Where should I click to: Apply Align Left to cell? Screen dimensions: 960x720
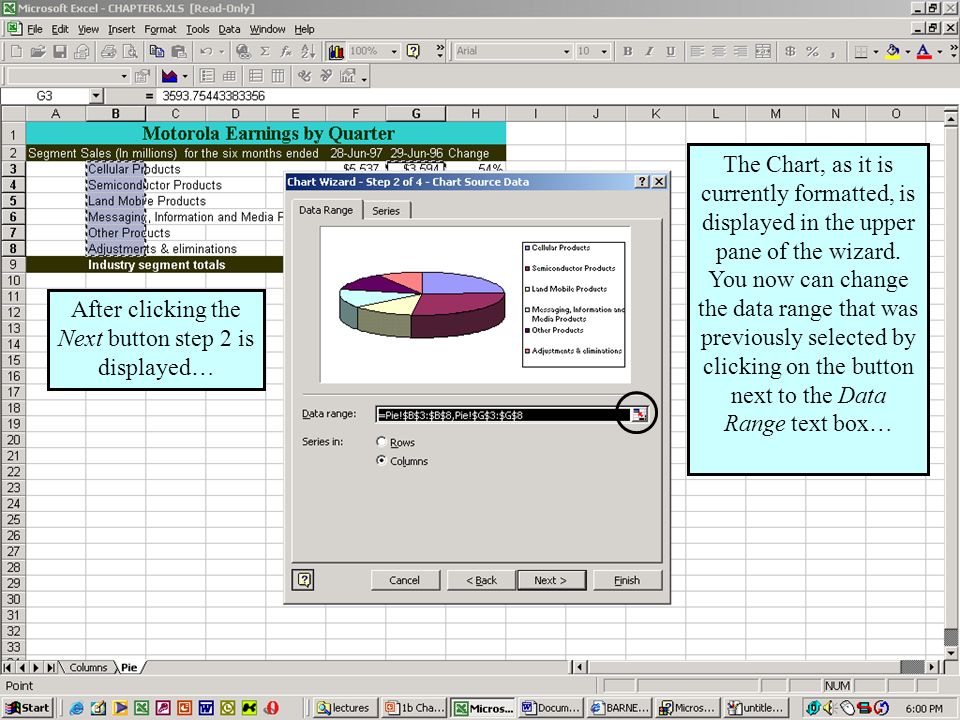[697, 51]
